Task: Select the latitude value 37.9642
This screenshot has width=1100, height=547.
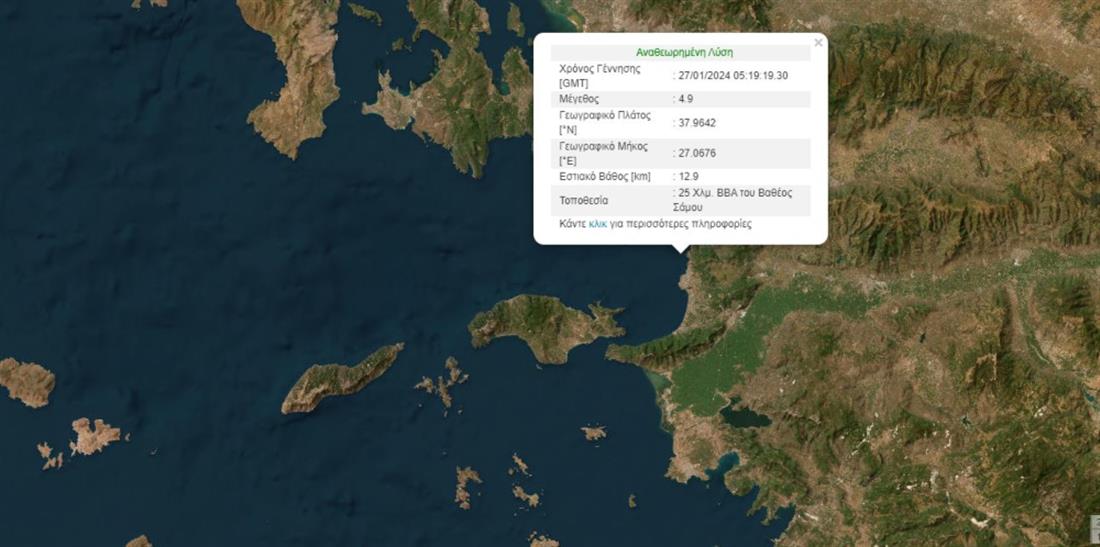Action: [697, 123]
